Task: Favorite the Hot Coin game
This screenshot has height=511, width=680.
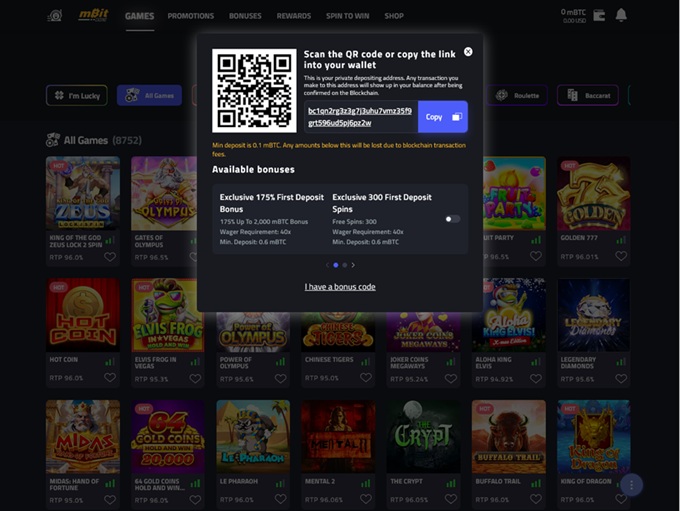Action: 110,379
